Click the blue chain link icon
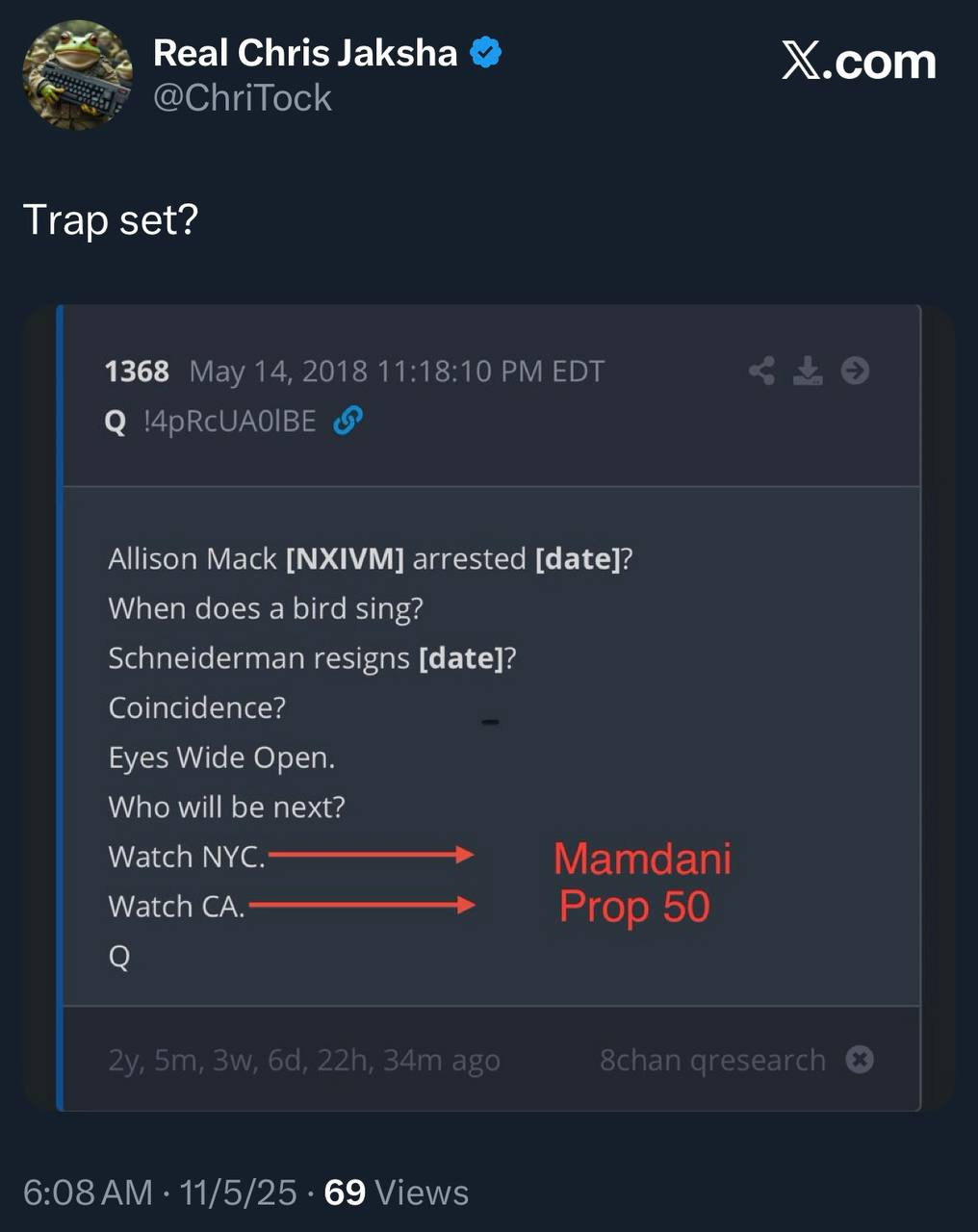This screenshot has width=978, height=1232. (347, 421)
